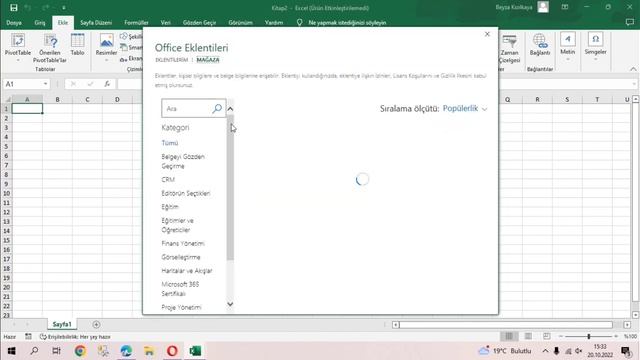Choose Eğitimler ve Öğreticiler category
The width and height of the screenshot is (640, 360).
point(178,225)
